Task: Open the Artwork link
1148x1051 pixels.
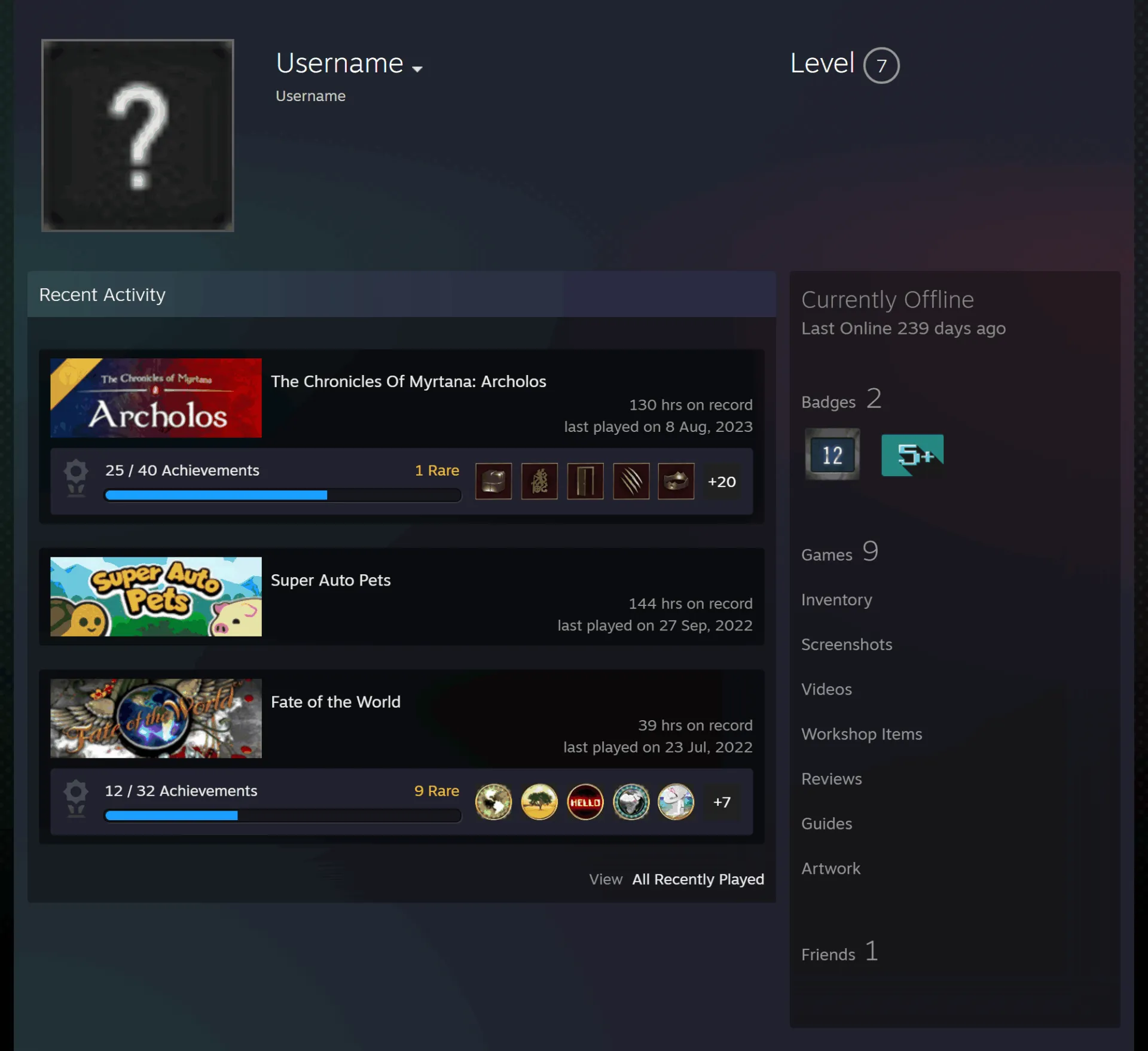Action: coord(831,869)
